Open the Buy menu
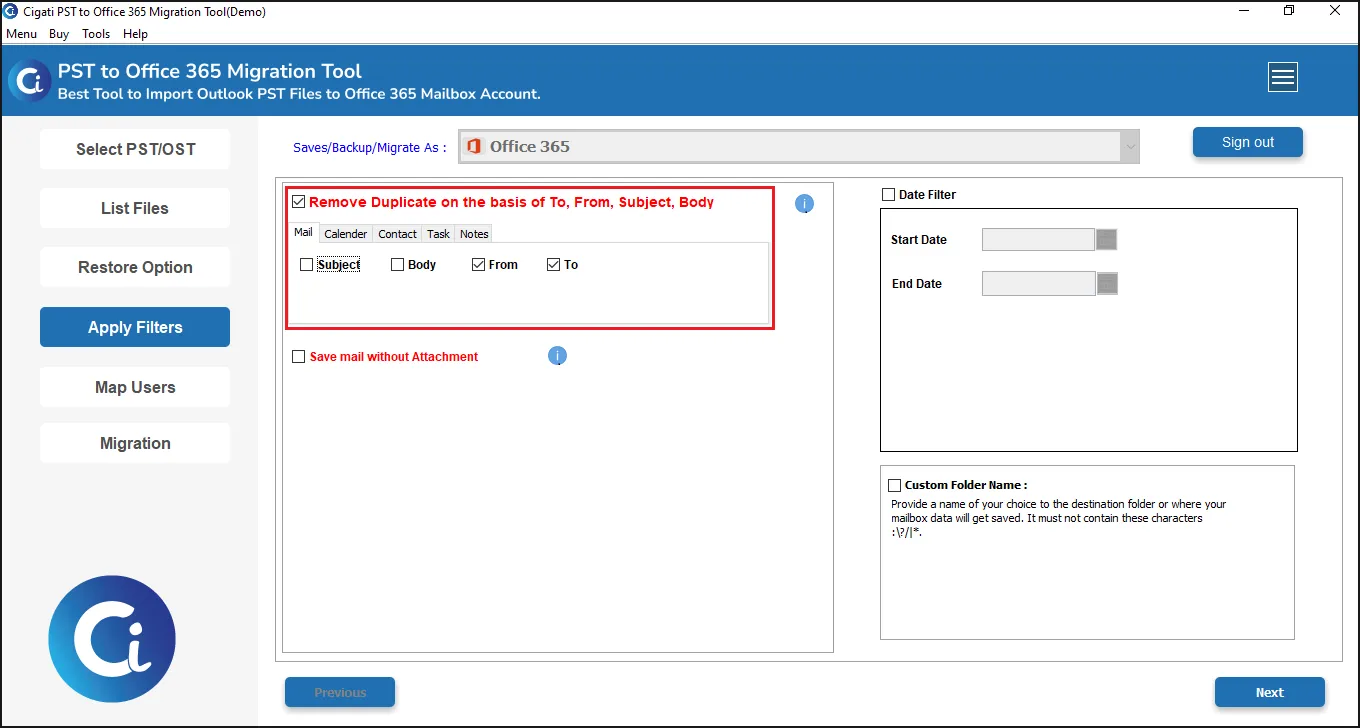This screenshot has height=728, width=1360. pos(59,34)
